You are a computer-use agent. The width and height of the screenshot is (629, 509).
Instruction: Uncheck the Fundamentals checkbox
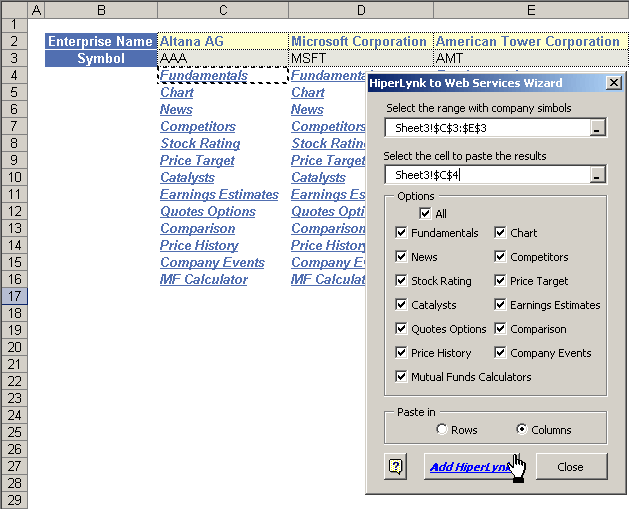coord(401,233)
